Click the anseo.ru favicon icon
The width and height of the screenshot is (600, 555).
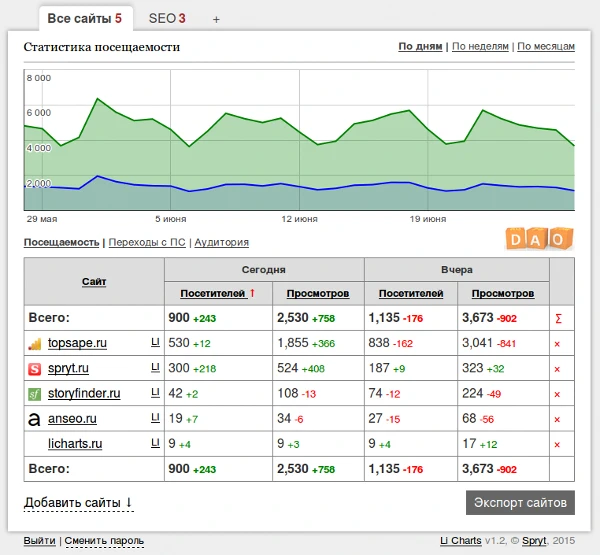coord(34,419)
